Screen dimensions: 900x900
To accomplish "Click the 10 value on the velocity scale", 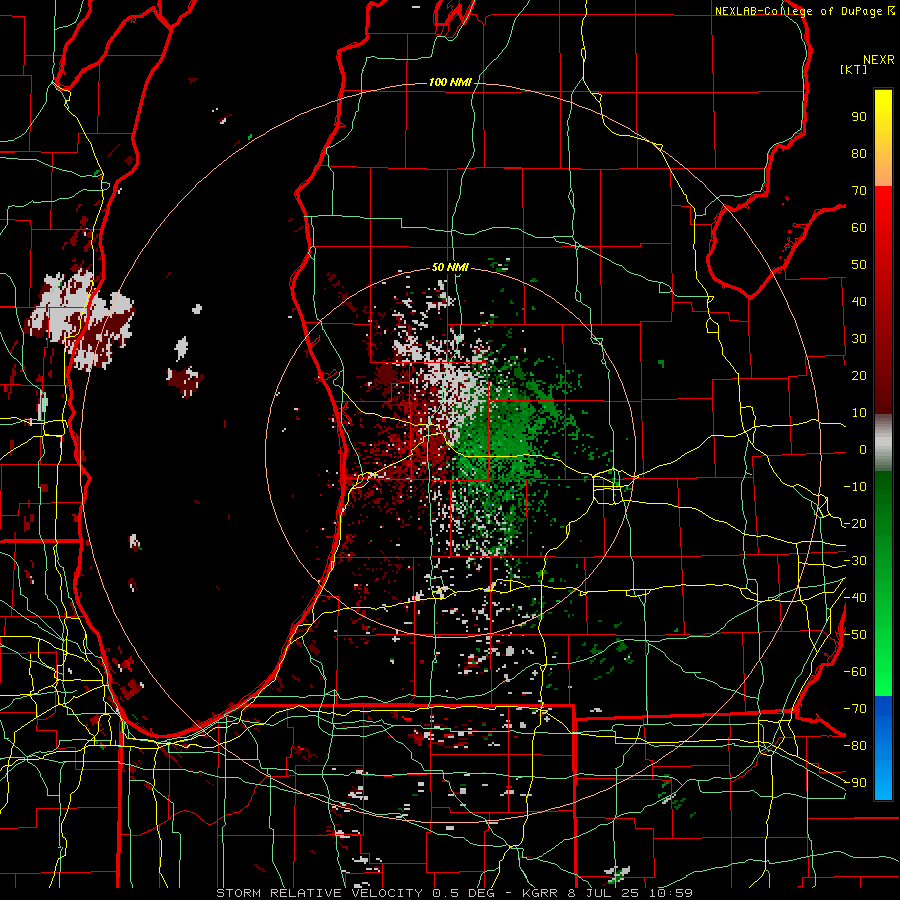I will [x=859, y=413].
